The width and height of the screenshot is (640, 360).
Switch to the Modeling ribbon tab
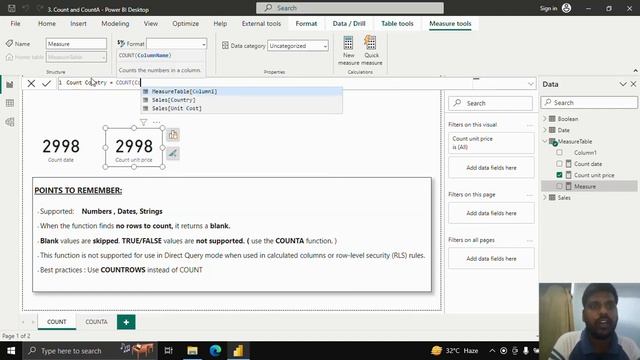tap(115, 24)
